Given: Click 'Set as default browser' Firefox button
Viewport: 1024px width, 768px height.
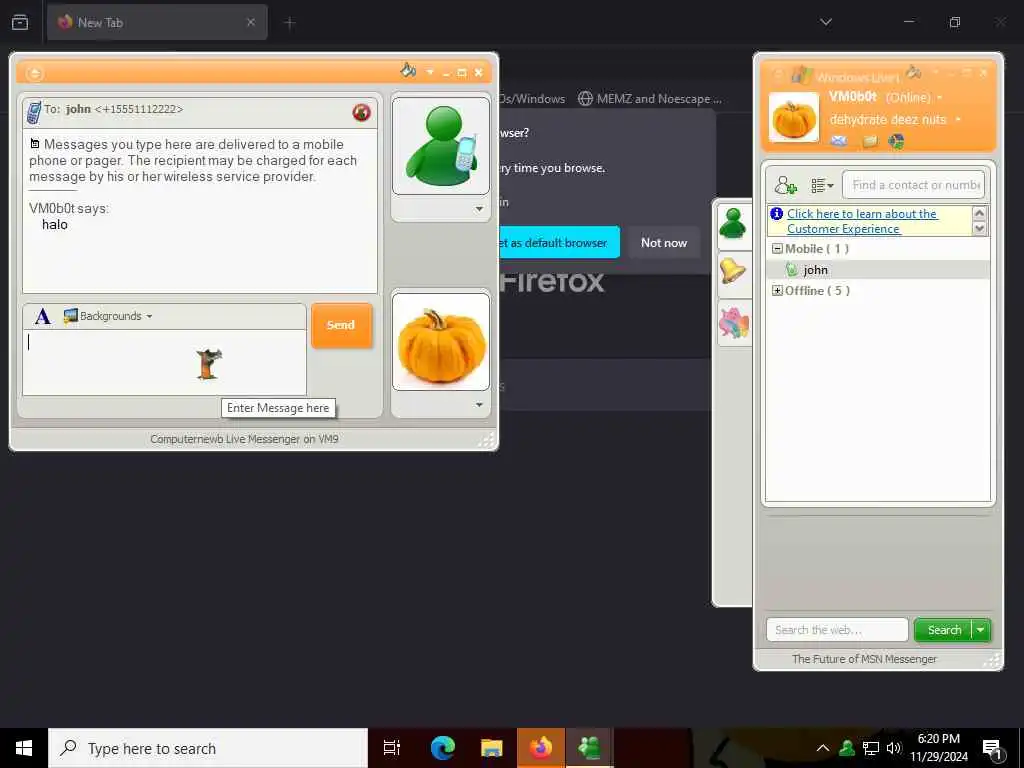Looking at the screenshot, I should coord(560,243).
